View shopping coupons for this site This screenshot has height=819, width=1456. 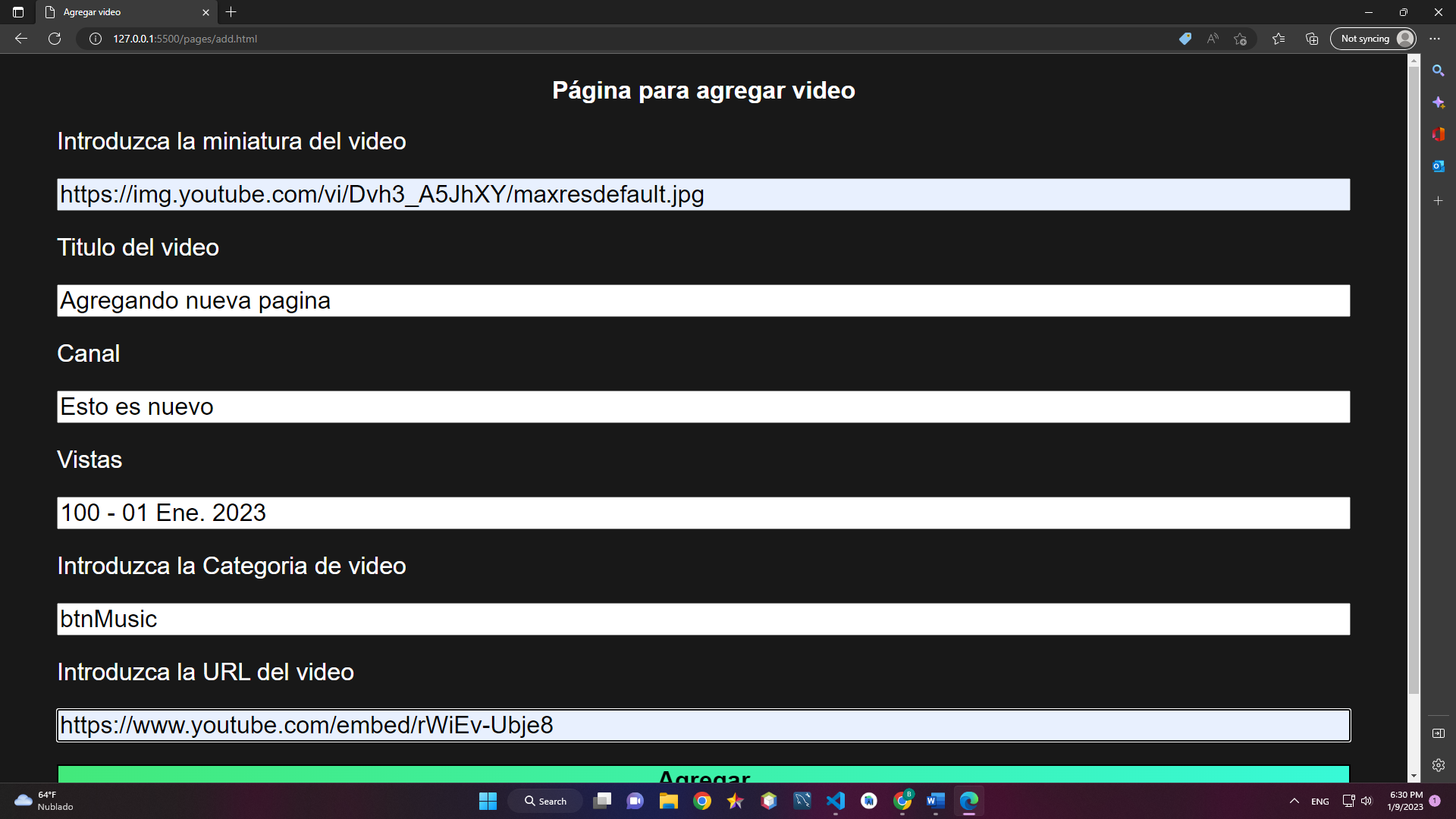1185,39
